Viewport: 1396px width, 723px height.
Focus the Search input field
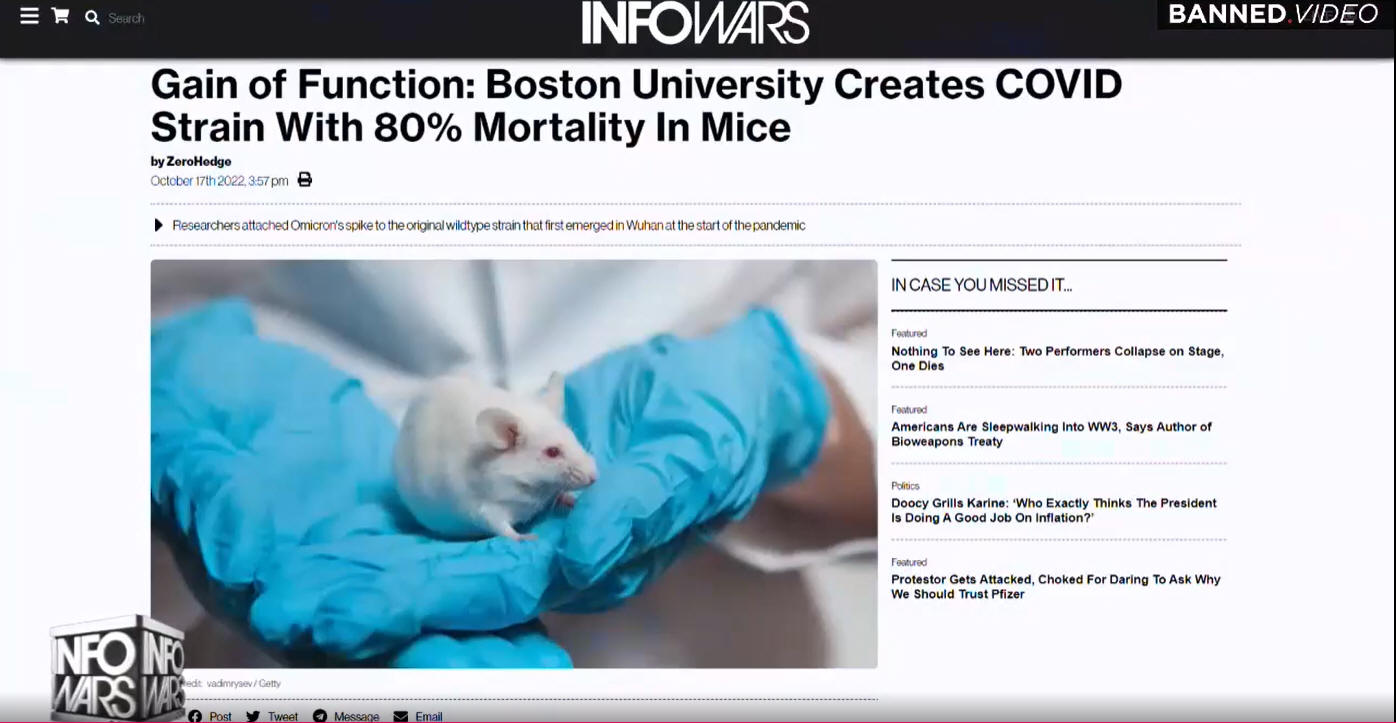127,18
